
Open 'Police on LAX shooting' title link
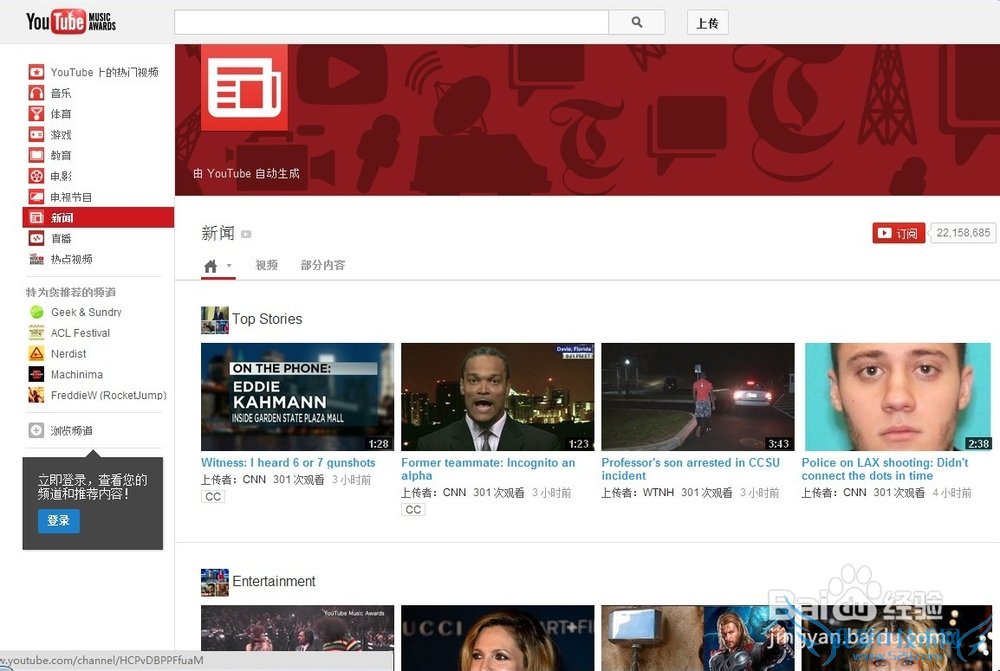[x=885, y=469]
